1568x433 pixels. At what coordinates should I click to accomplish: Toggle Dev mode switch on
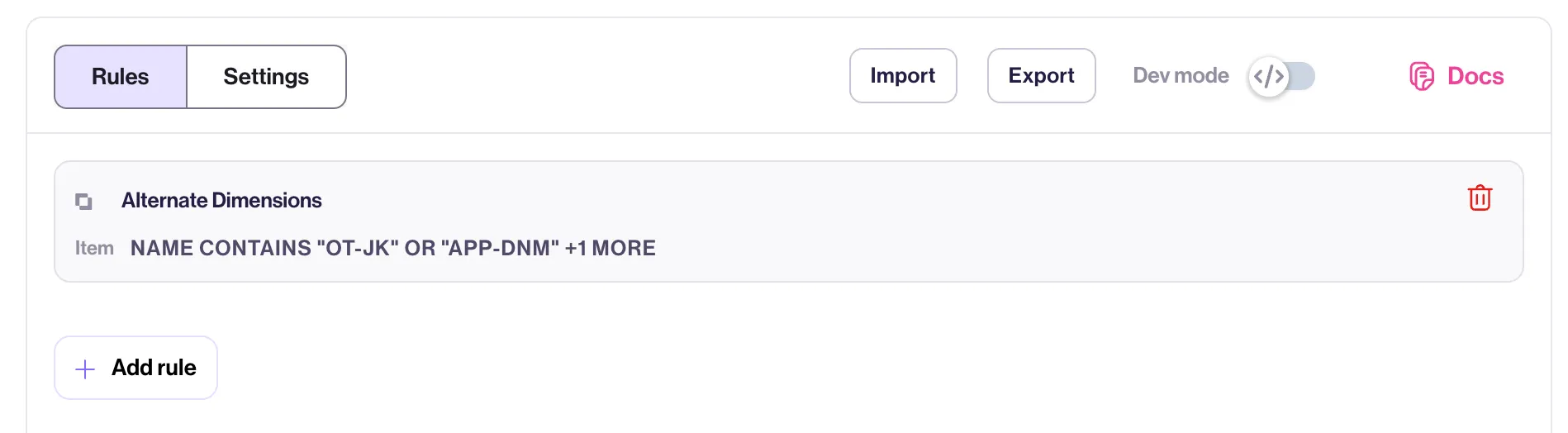point(1281,77)
